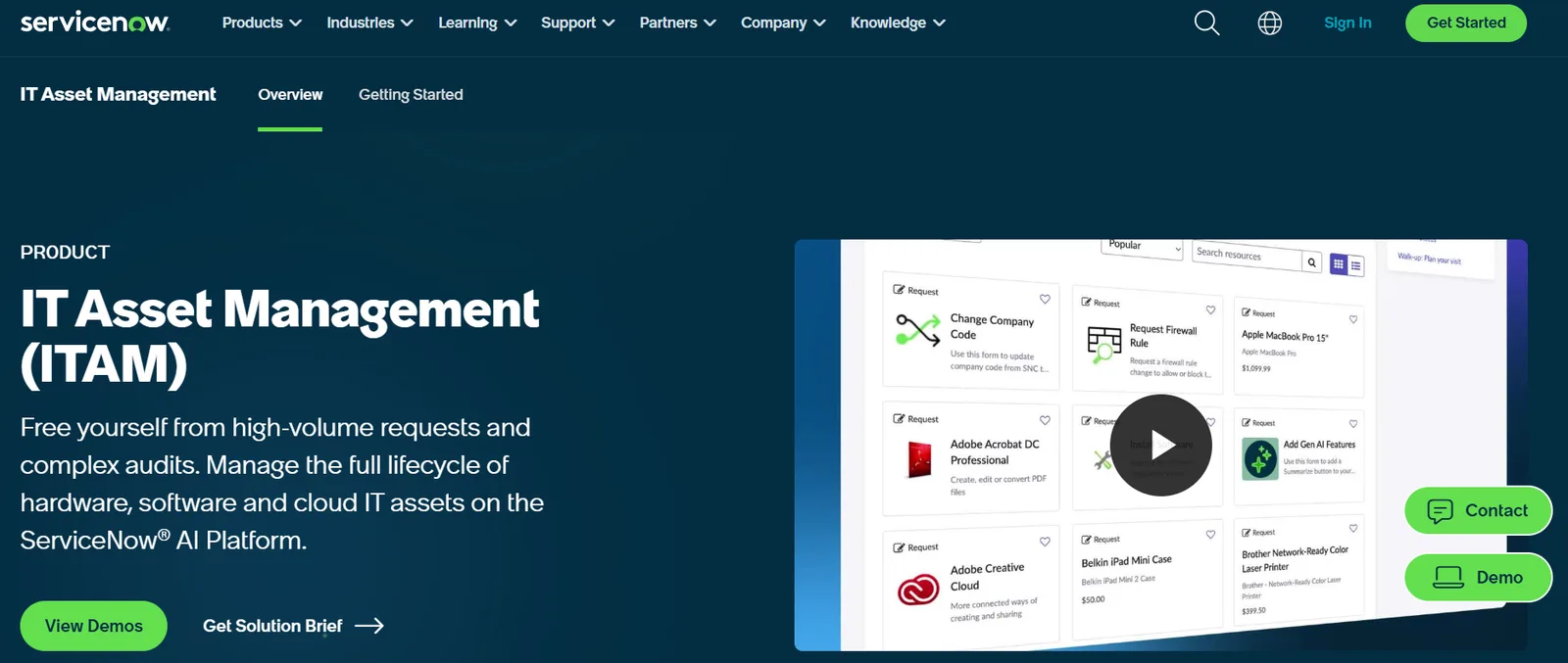Viewport: 1568px width, 663px height.
Task: Click the Request icon on Change Company Code card
Action: tap(899, 290)
